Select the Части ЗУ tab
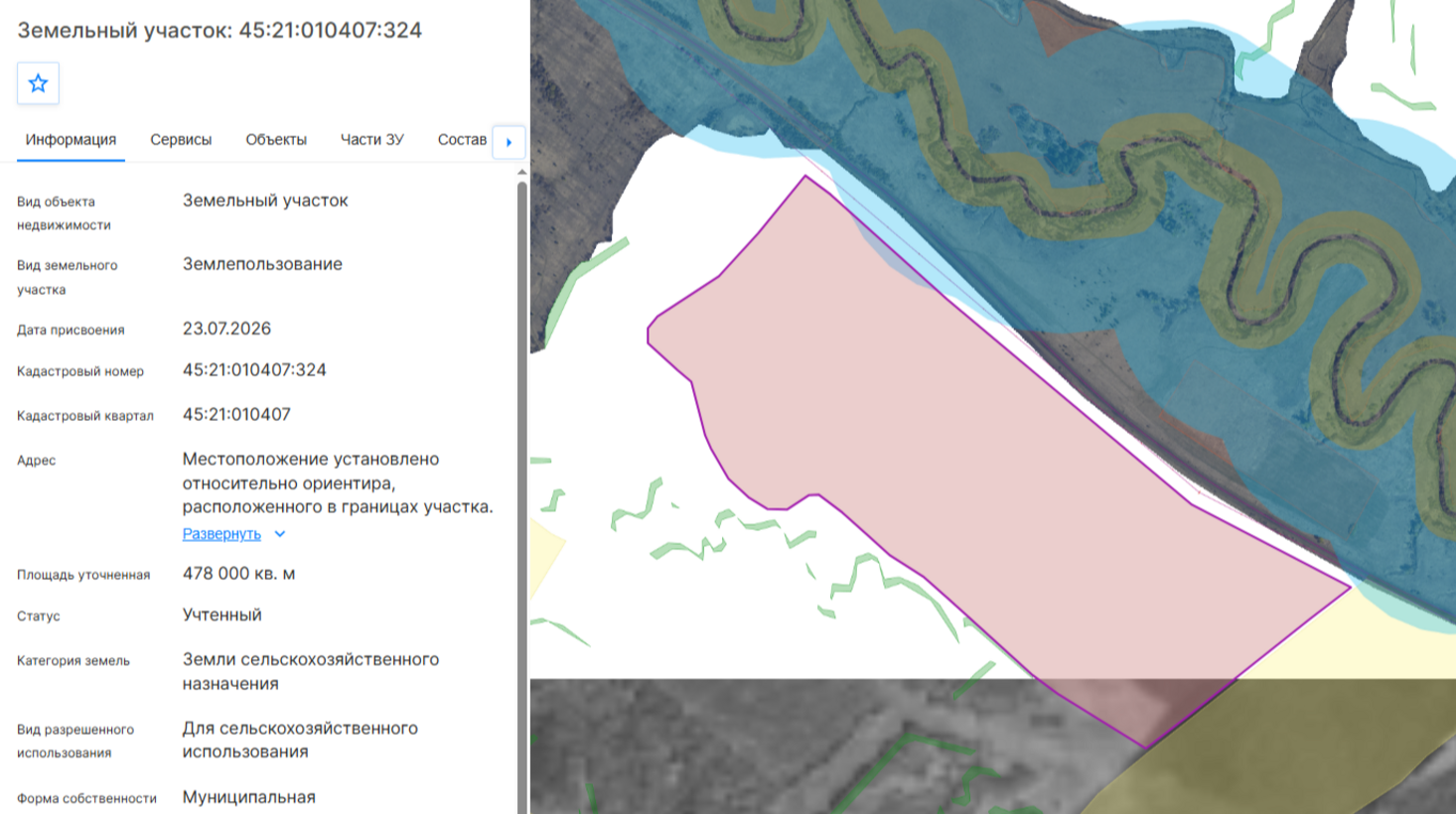Image resolution: width=1456 pixels, height=814 pixels. click(x=372, y=140)
